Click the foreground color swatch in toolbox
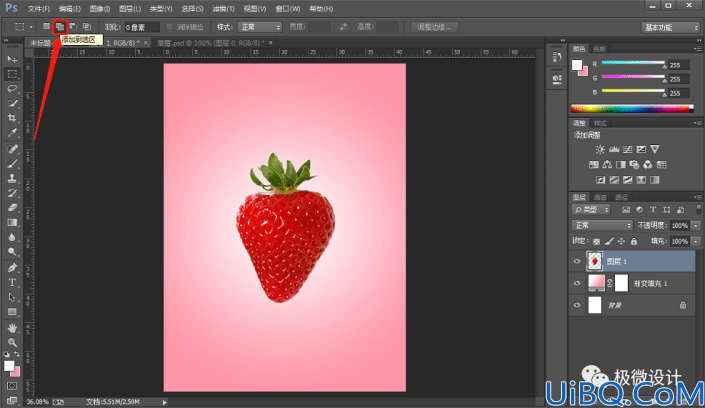This screenshot has width=705, height=408. point(9,366)
